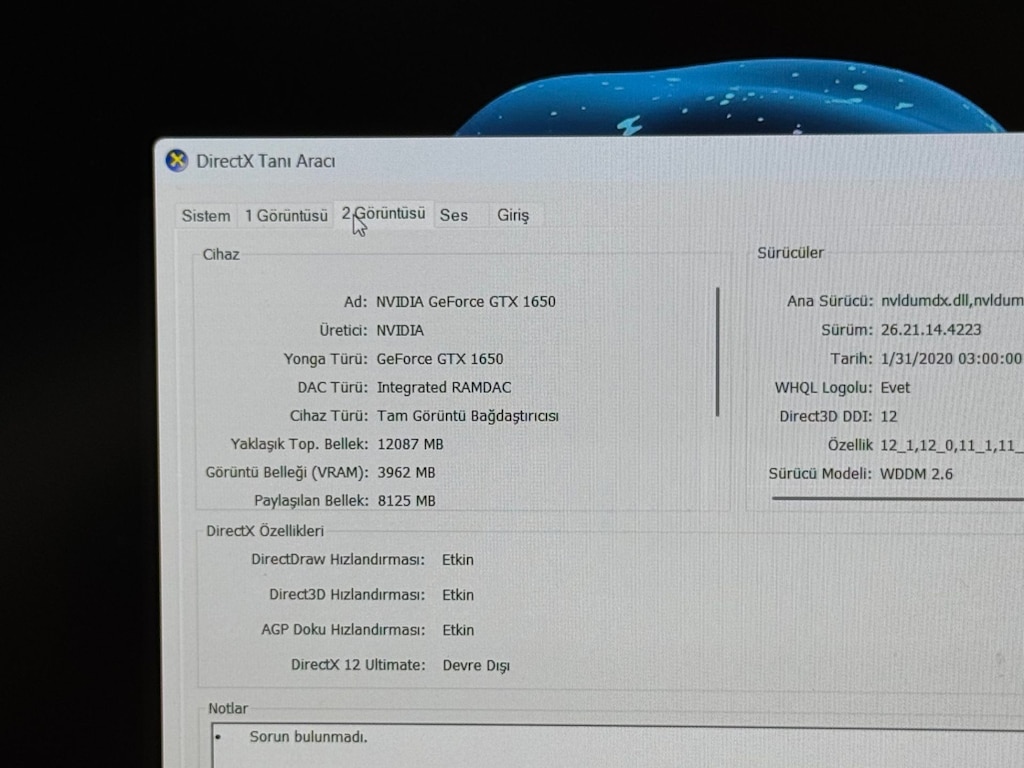1024x768 pixels.
Task: Click the WHQL Logolu value Evet
Action: (x=895, y=388)
